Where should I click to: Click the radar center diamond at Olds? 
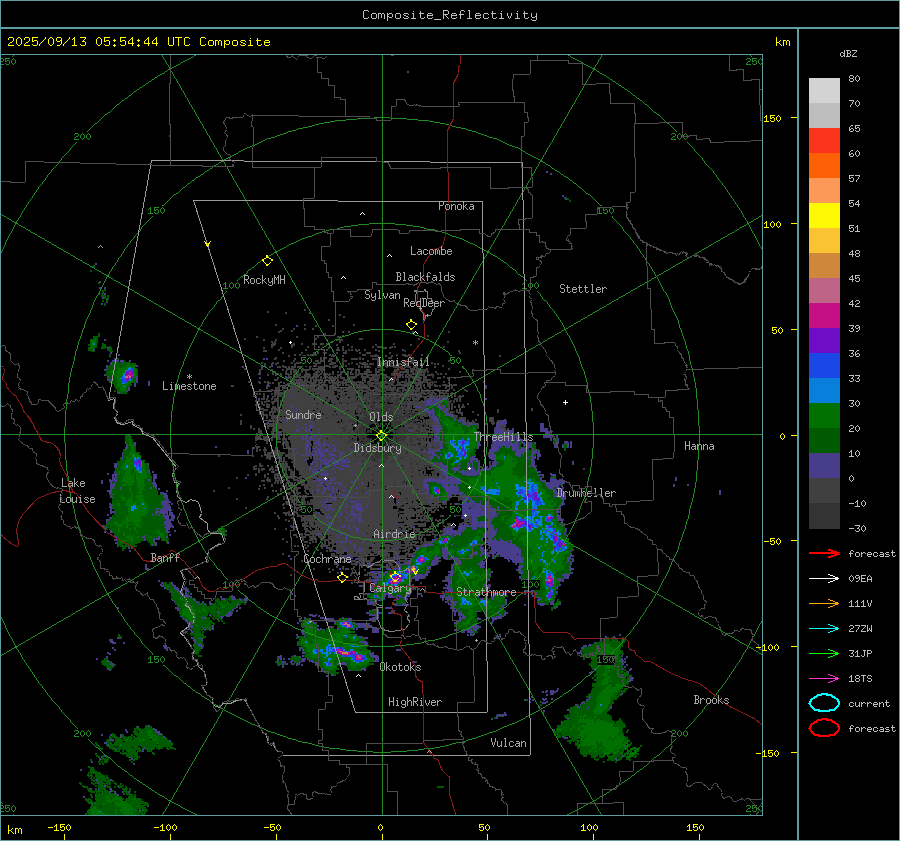click(381, 435)
